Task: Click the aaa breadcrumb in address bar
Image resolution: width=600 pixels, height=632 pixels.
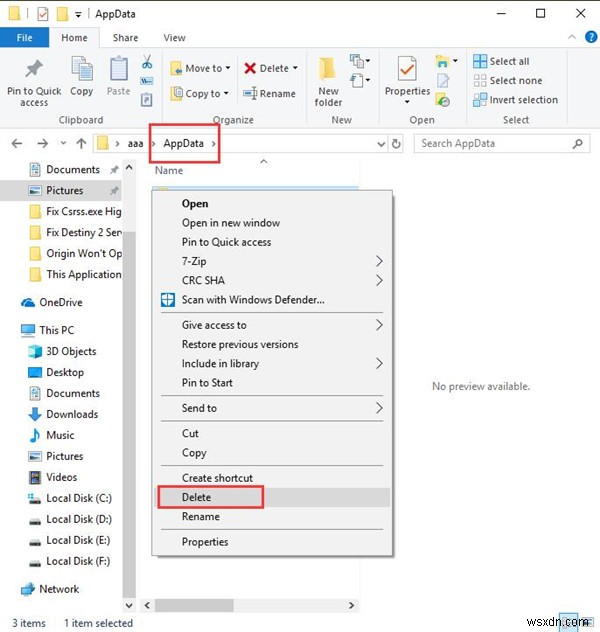Action: [x=135, y=143]
